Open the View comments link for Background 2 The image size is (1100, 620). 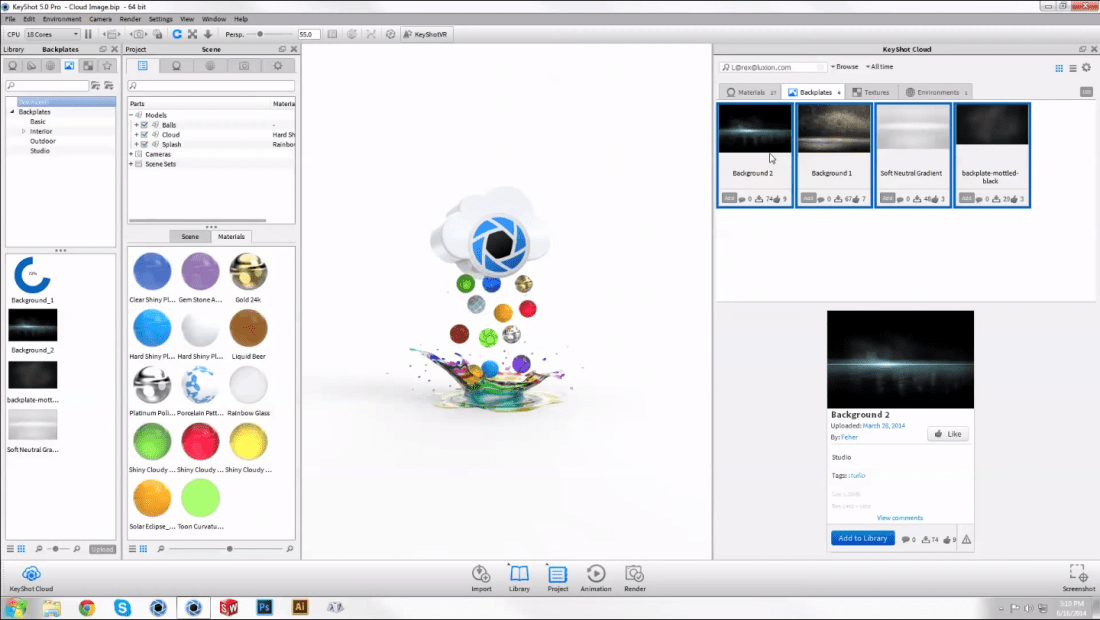tap(900, 517)
